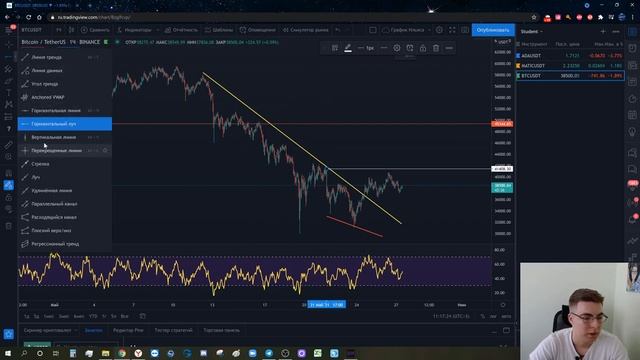Select ADAUSDT in the watchlist

(x=570, y=56)
